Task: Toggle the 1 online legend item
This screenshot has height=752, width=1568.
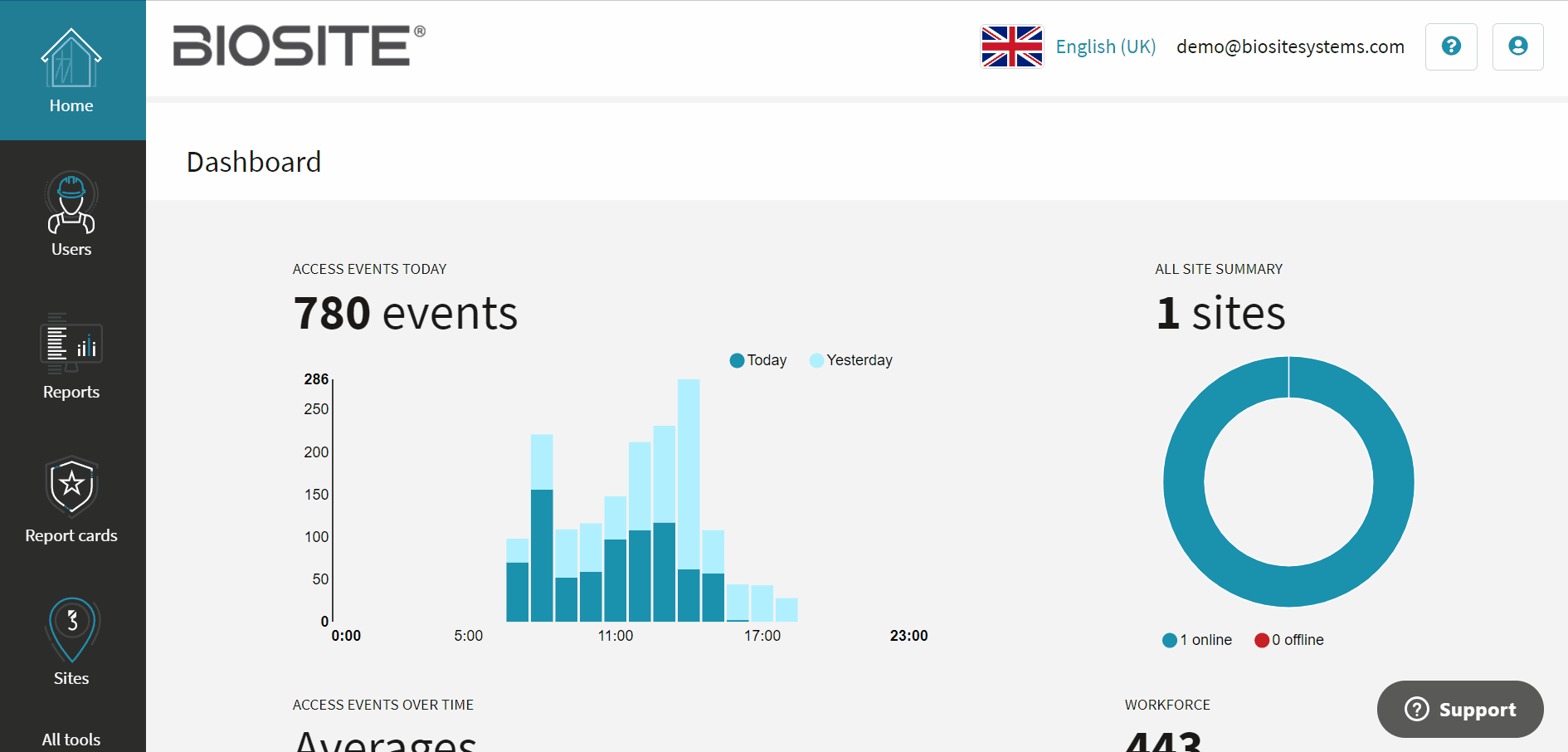Action: coord(1197,640)
